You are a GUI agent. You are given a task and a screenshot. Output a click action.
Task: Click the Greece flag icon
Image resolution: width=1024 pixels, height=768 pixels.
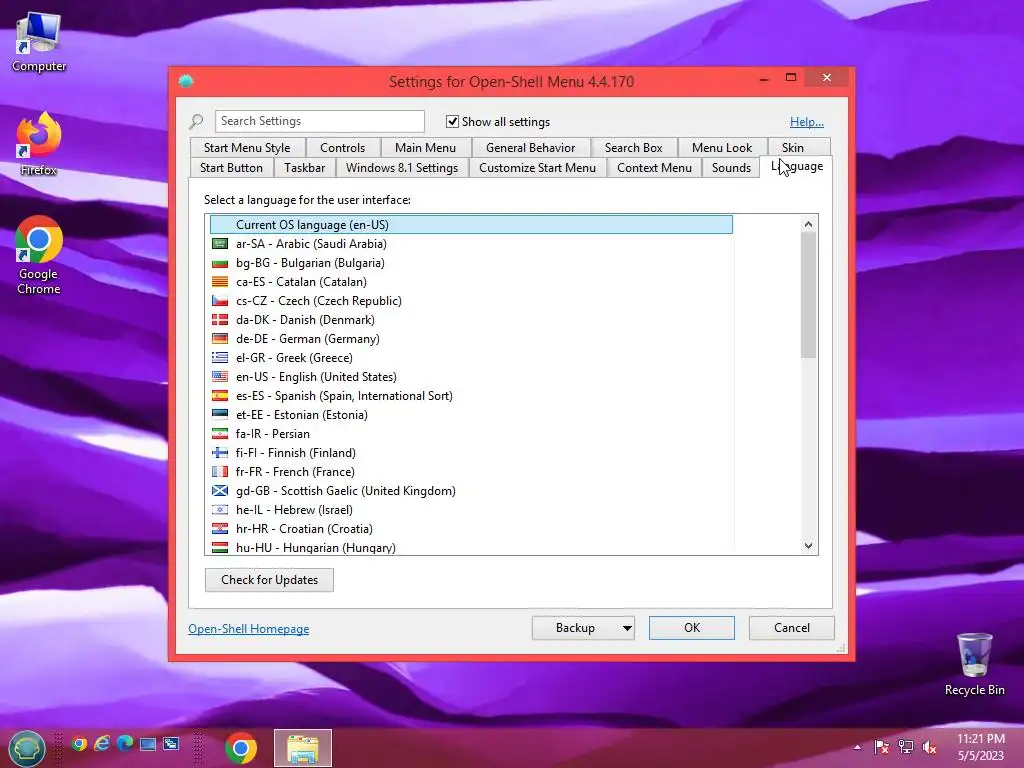220,357
